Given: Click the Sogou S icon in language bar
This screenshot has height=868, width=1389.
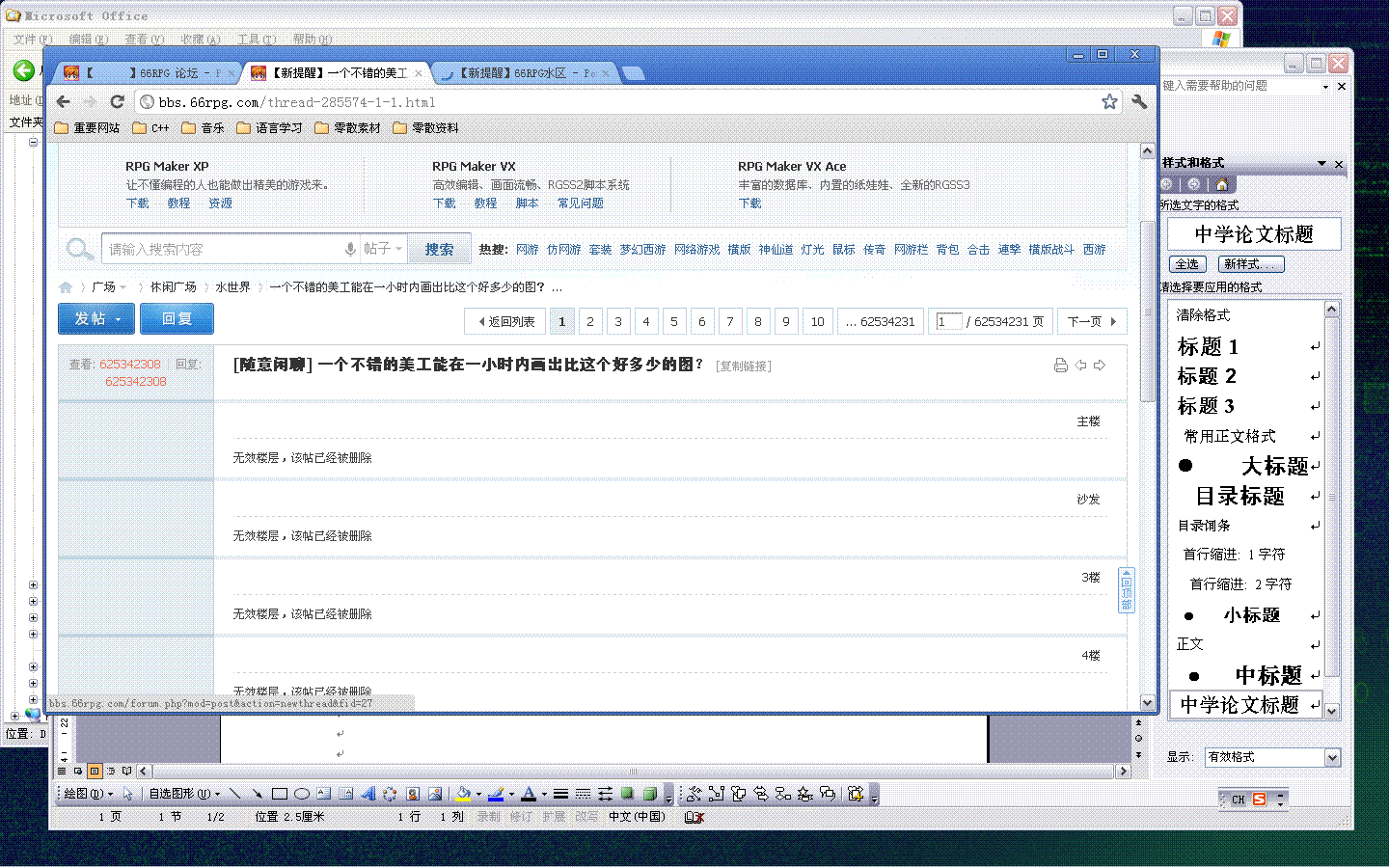Looking at the screenshot, I should coord(1259,800).
